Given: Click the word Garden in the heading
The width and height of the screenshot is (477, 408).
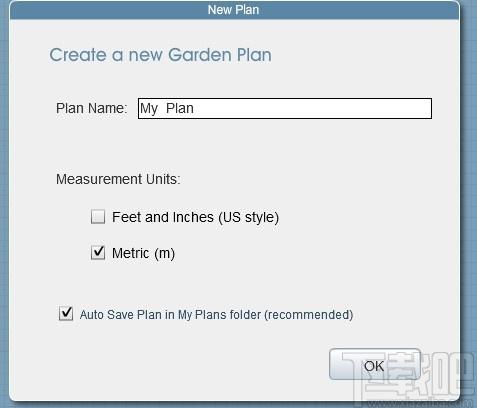Looking at the screenshot, I should tap(200, 55).
